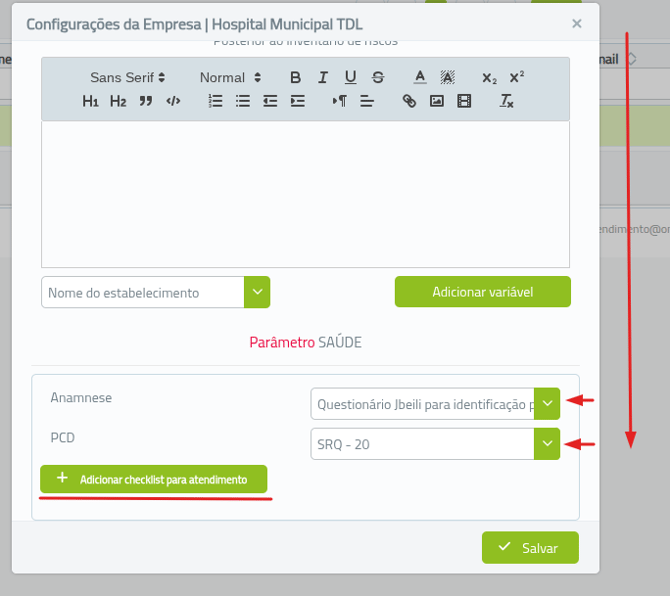
Task: Open the Anamnese questionnaire dropdown
Action: point(546,404)
